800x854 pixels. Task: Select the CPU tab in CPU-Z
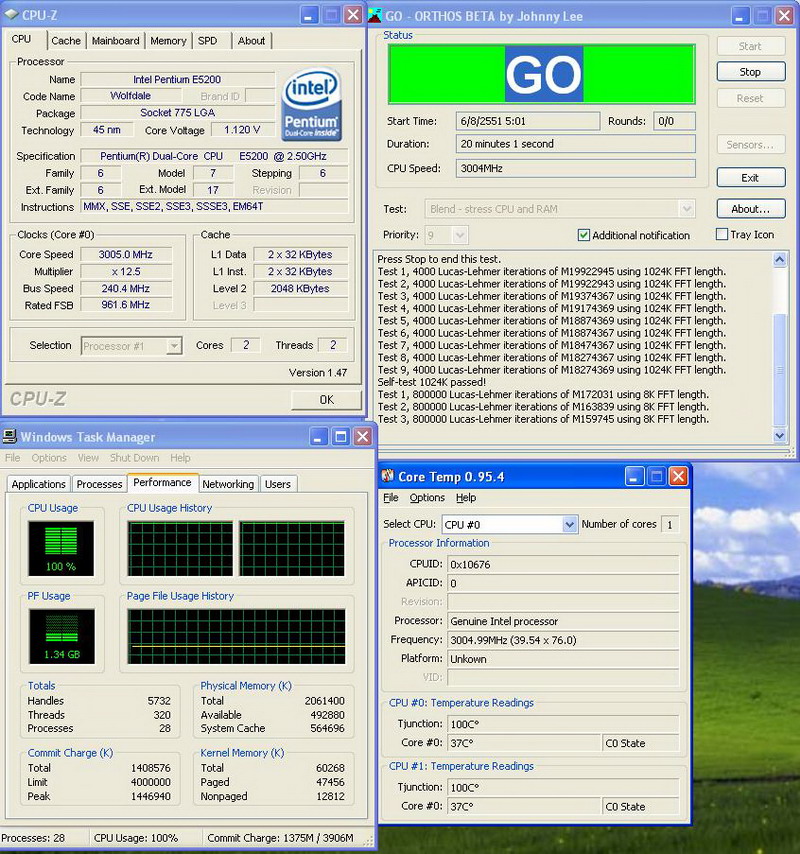(x=21, y=39)
